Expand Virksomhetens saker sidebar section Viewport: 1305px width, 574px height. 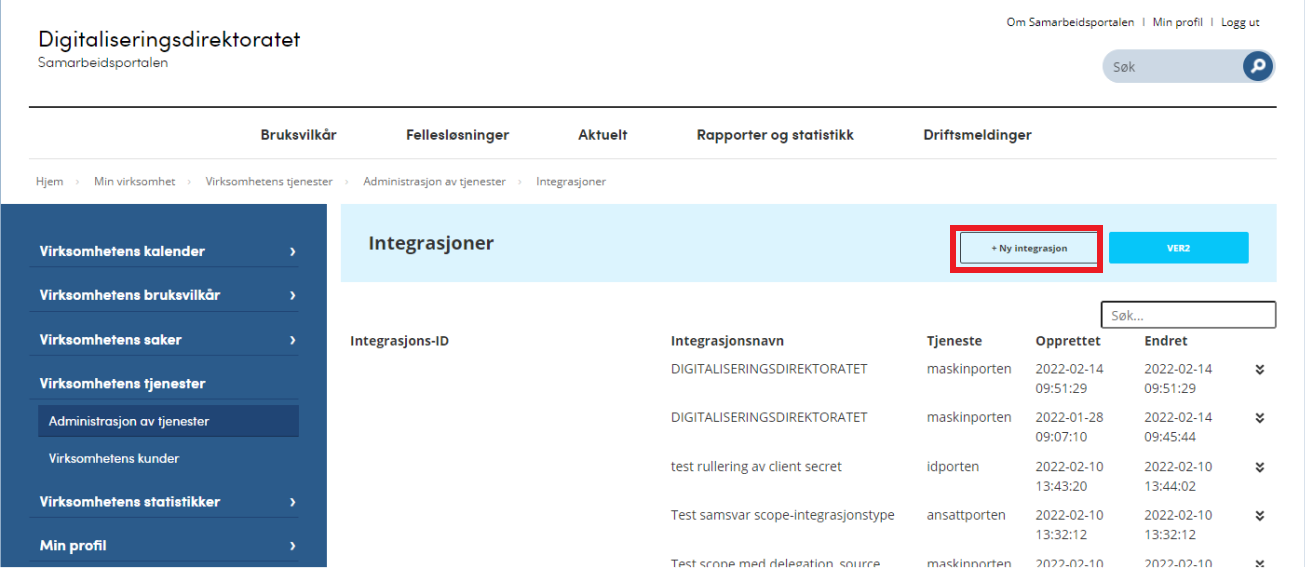(x=292, y=340)
